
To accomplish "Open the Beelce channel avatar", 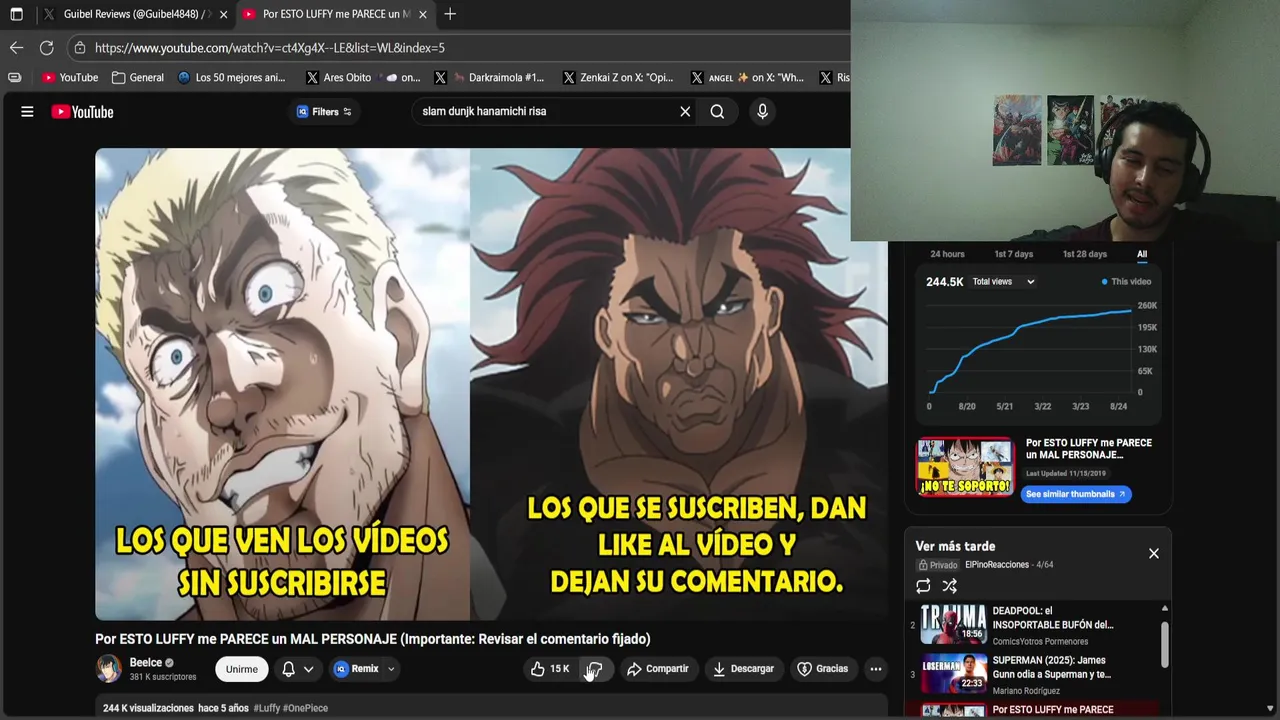I will tap(108, 668).
